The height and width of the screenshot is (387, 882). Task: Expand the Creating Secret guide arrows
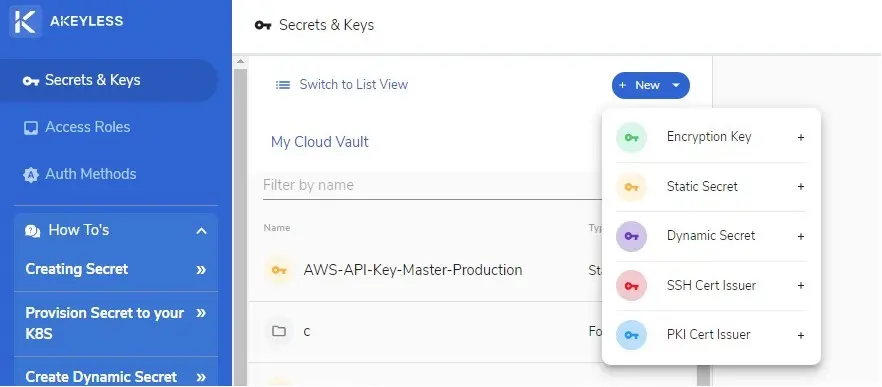[201, 269]
